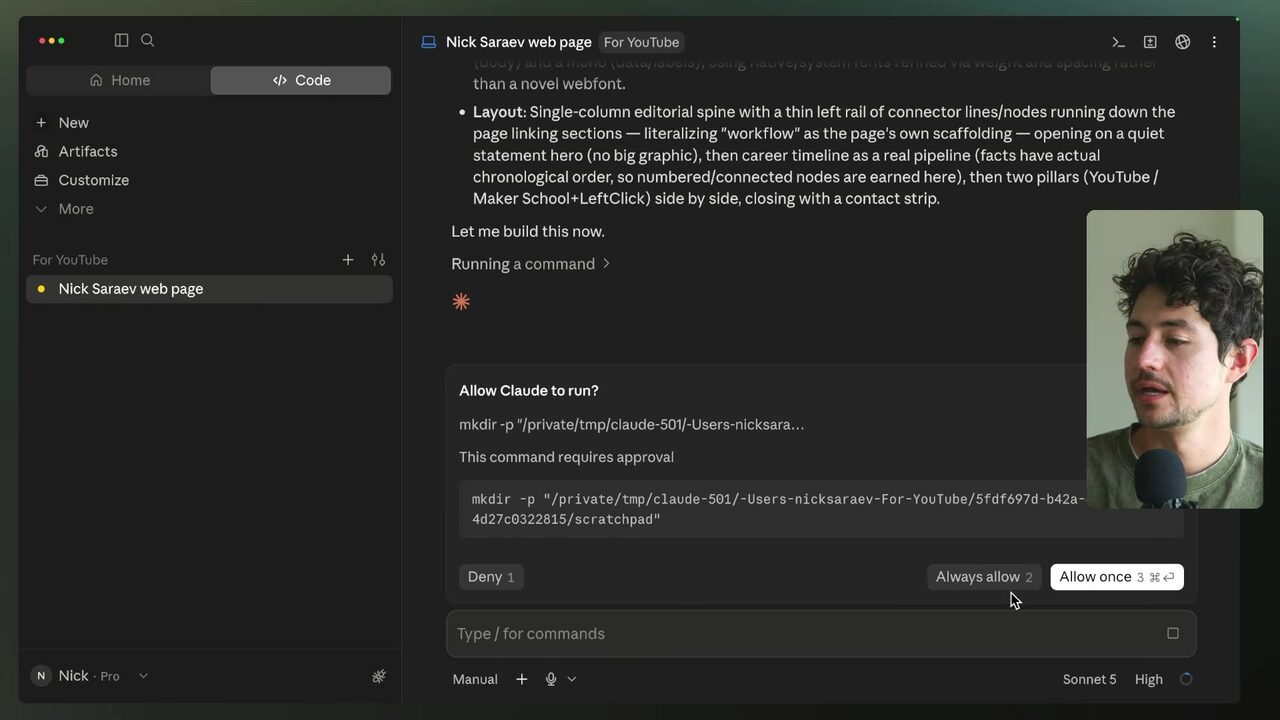Image resolution: width=1280 pixels, height=720 pixels.
Task: Open the search magnifier icon
Action: point(148,40)
